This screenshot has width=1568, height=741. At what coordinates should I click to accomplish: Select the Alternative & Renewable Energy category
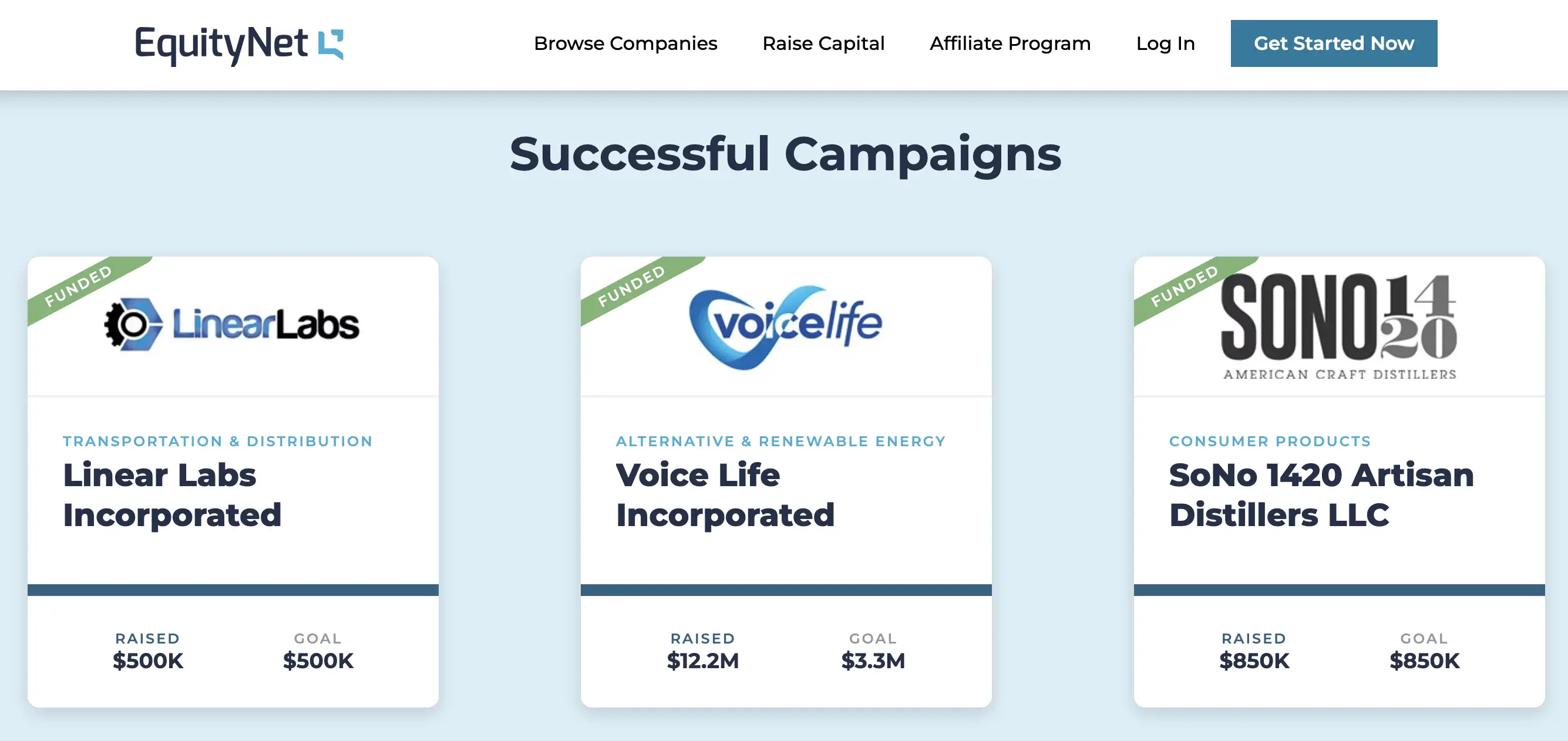(780, 441)
